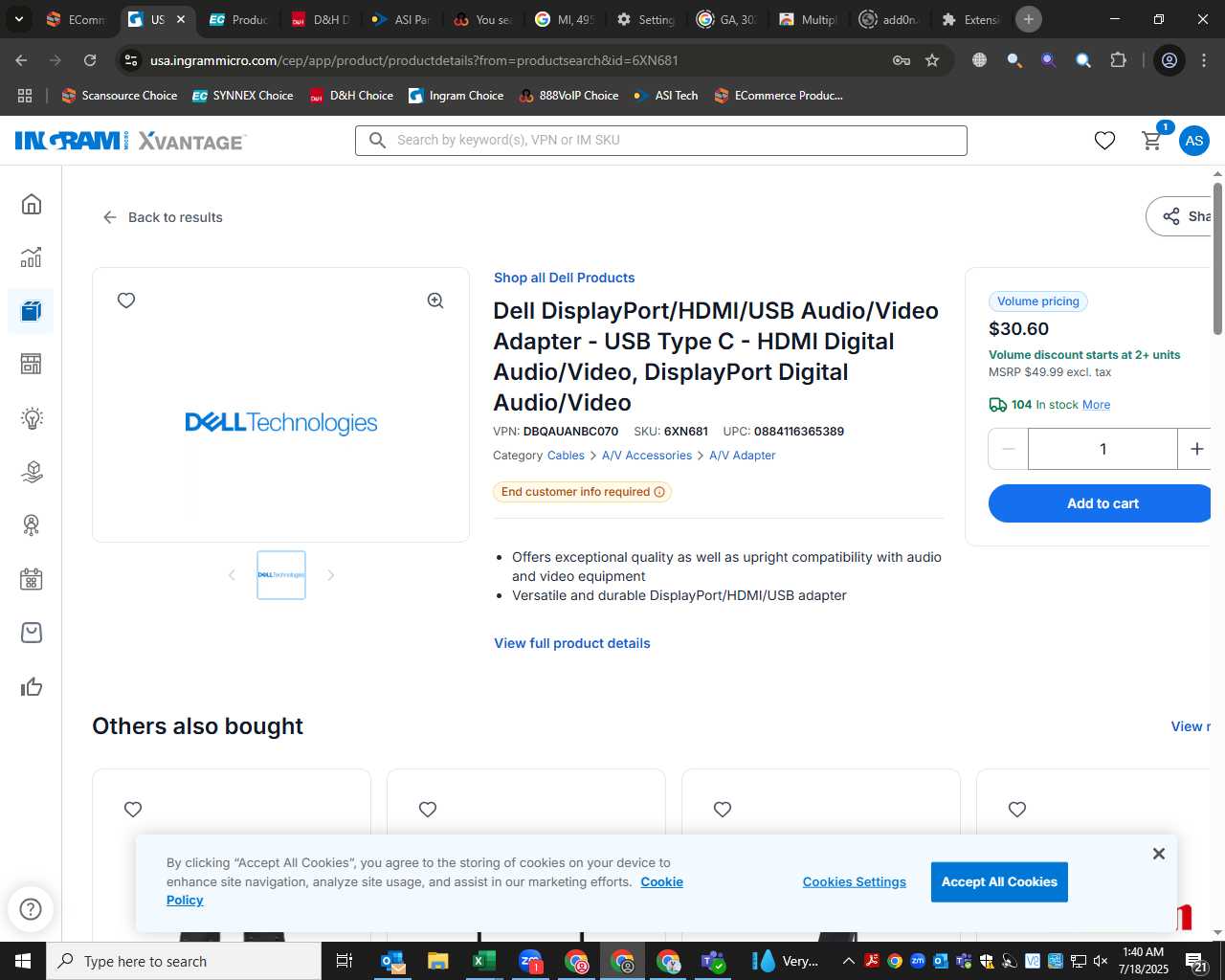Expand the tab search dropdown arrow
1225x980 pixels.
point(18,19)
